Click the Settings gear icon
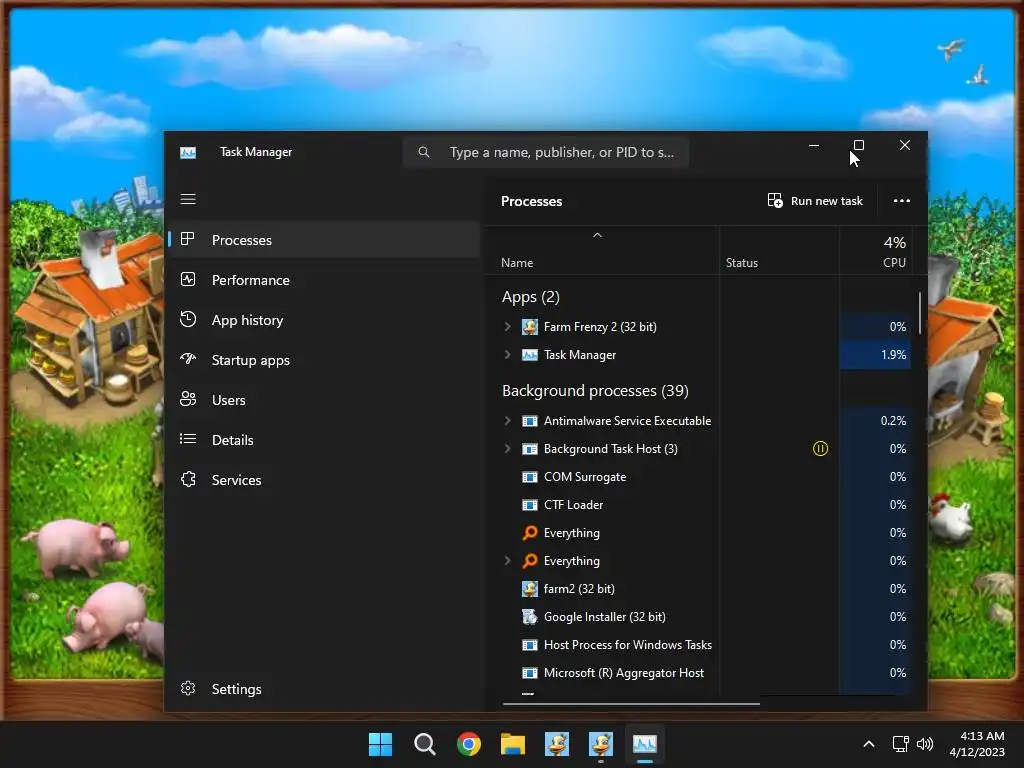Screen dimensions: 1024x768 click(188, 688)
